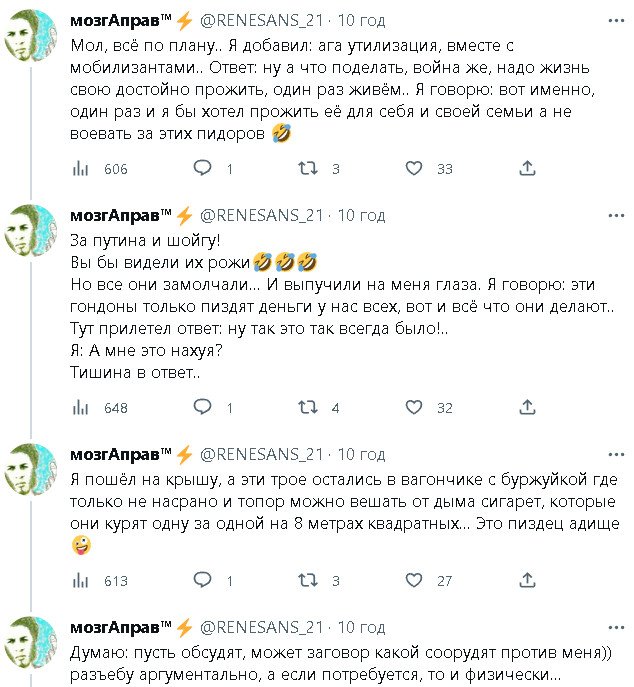Retweet the tweet with 4 retweets
This screenshot has width=634, height=687.
coord(310,407)
